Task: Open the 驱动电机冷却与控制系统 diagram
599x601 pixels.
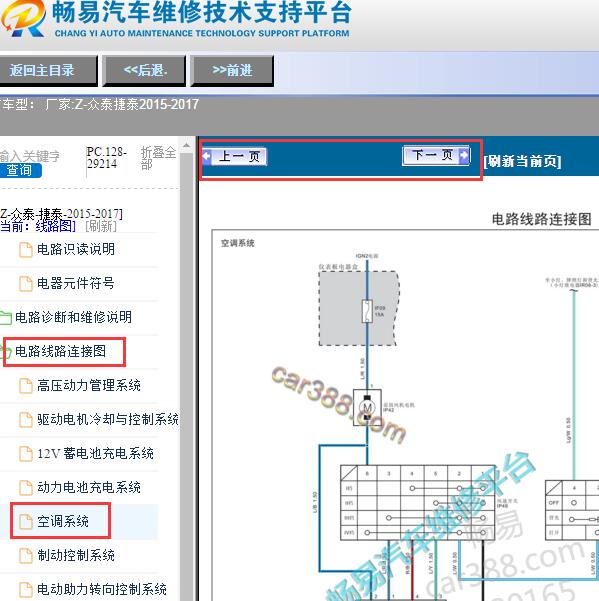Action: pyautogui.click(x=108, y=419)
